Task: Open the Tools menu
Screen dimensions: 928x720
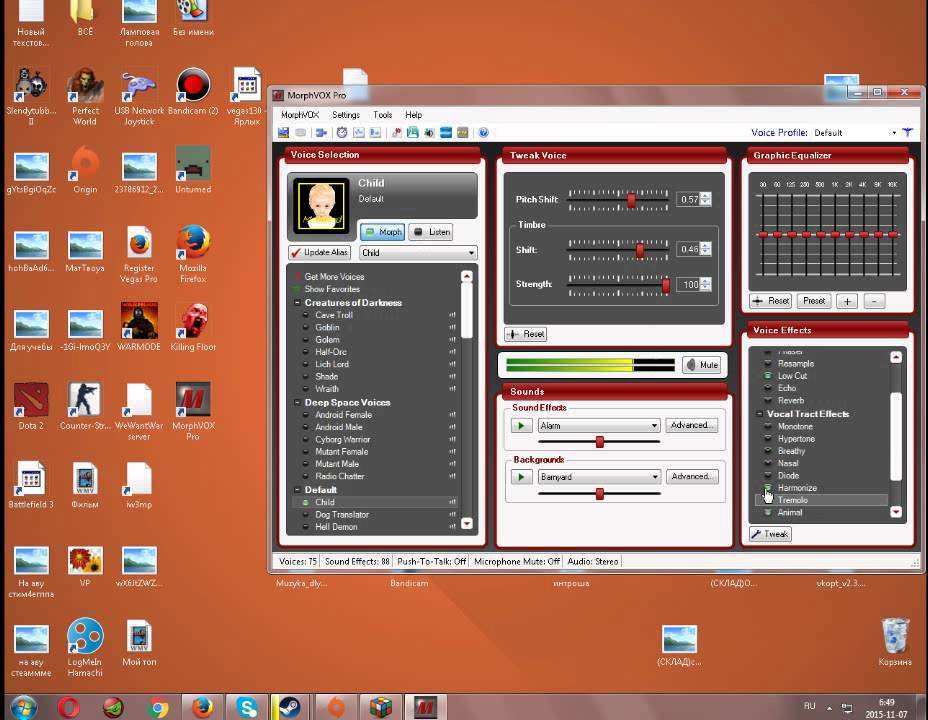Action: coord(382,115)
